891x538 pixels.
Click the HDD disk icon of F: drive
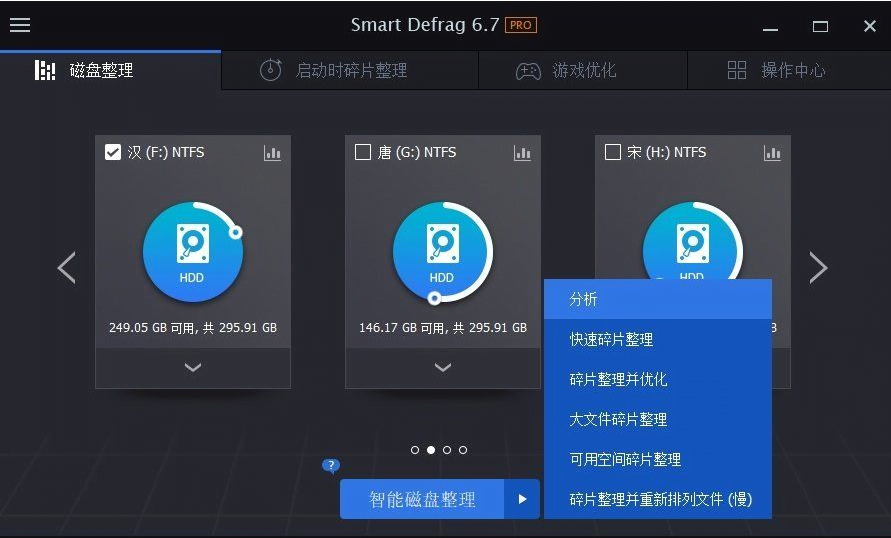click(193, 252)
